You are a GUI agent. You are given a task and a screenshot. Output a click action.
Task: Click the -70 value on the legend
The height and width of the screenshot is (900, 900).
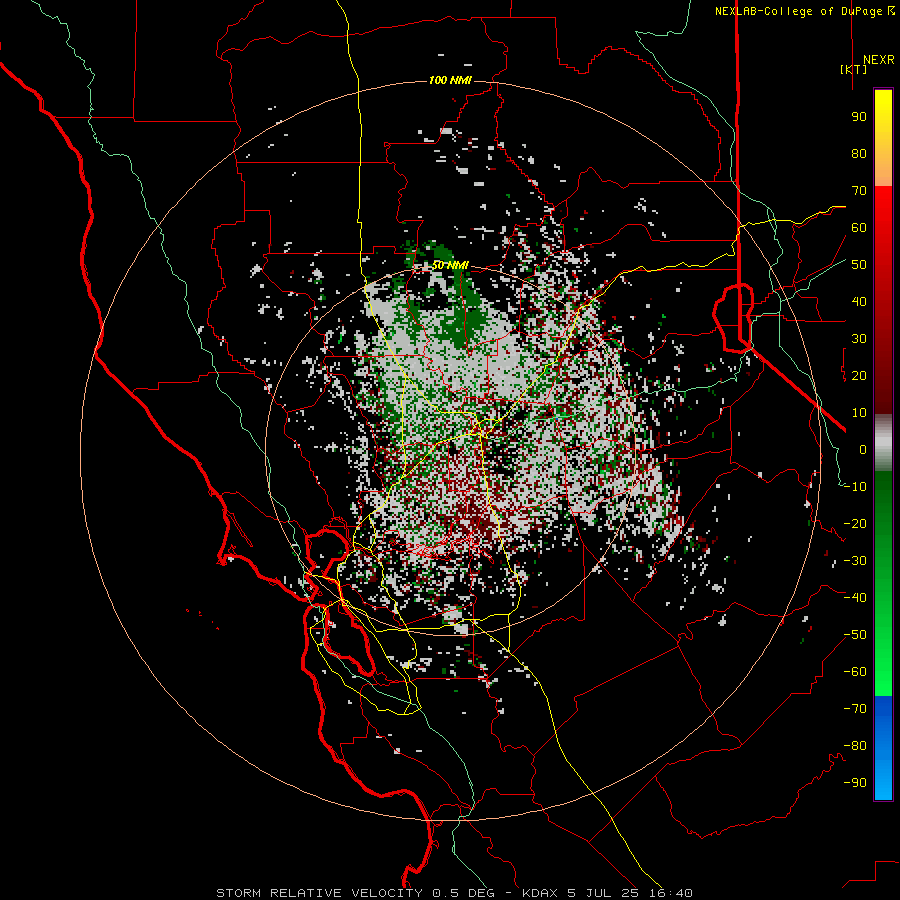click(x=855, y=709)
